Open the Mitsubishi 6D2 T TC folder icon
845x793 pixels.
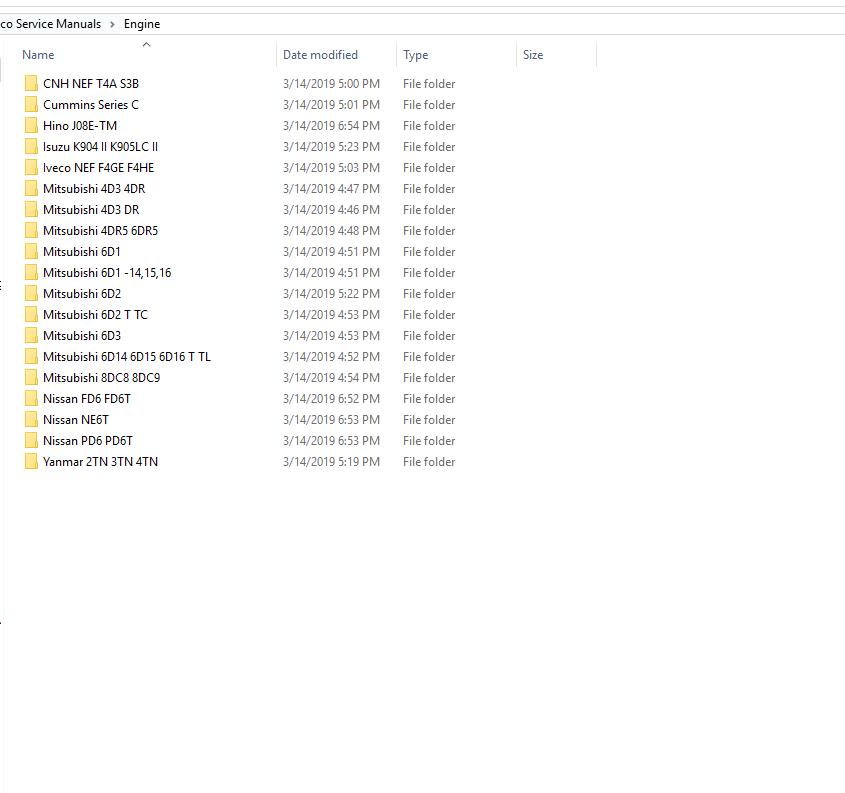[31, 314]
